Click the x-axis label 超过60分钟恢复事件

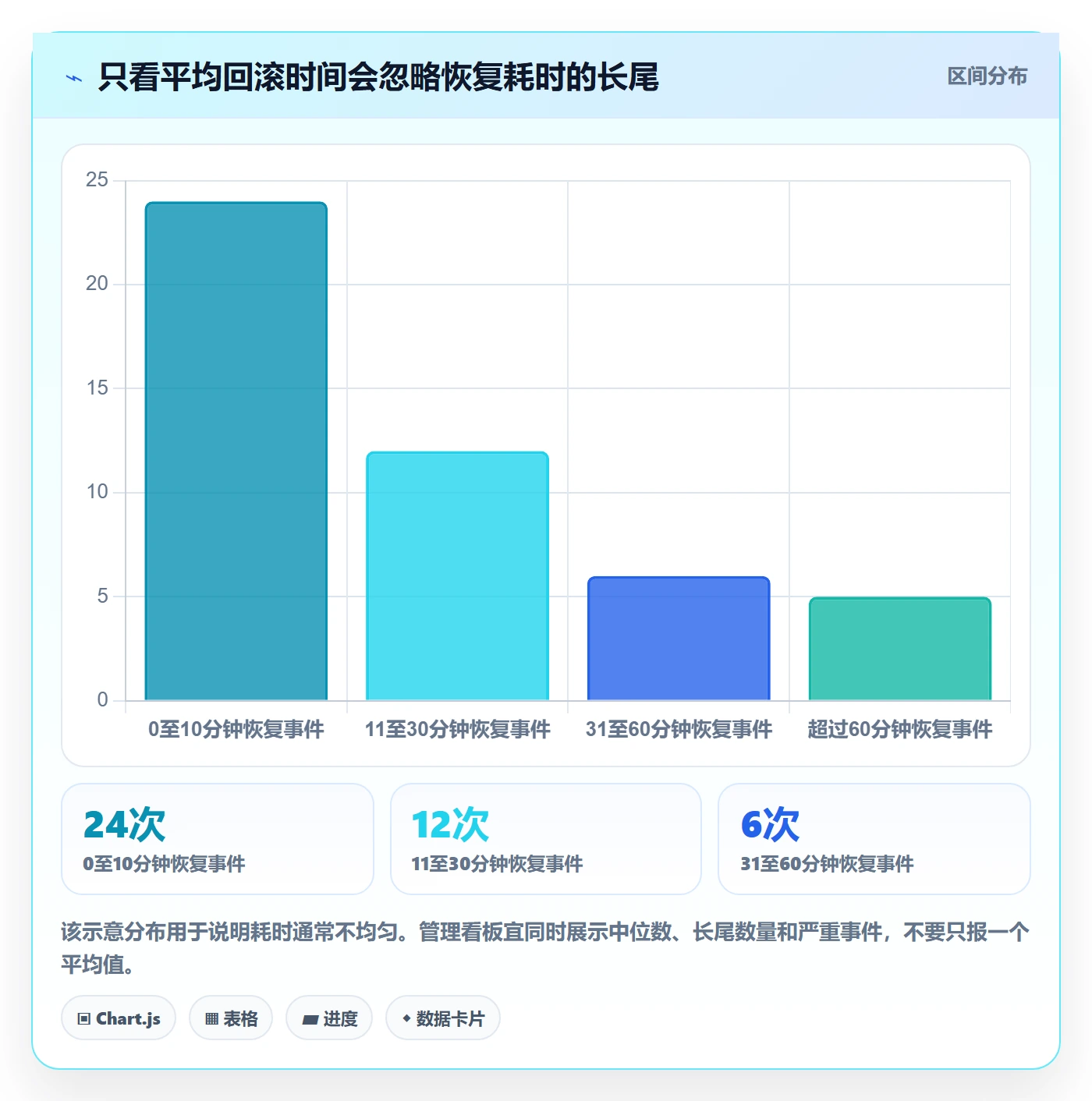point(900,730)
